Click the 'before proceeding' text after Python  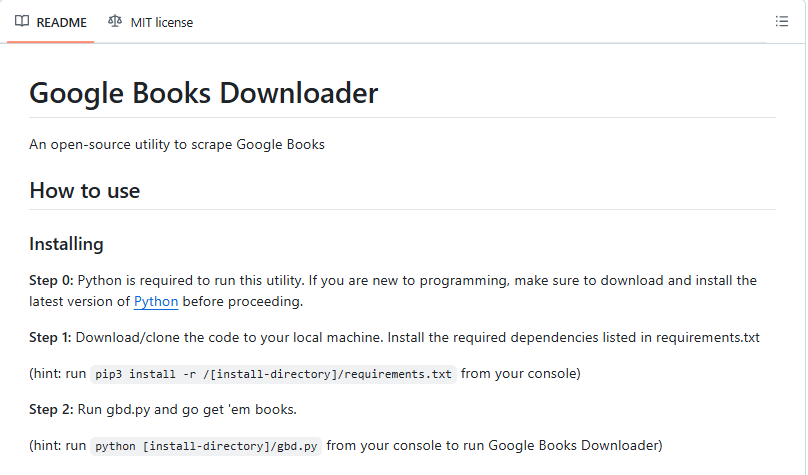pyautogui.click(x=242, y=301)
